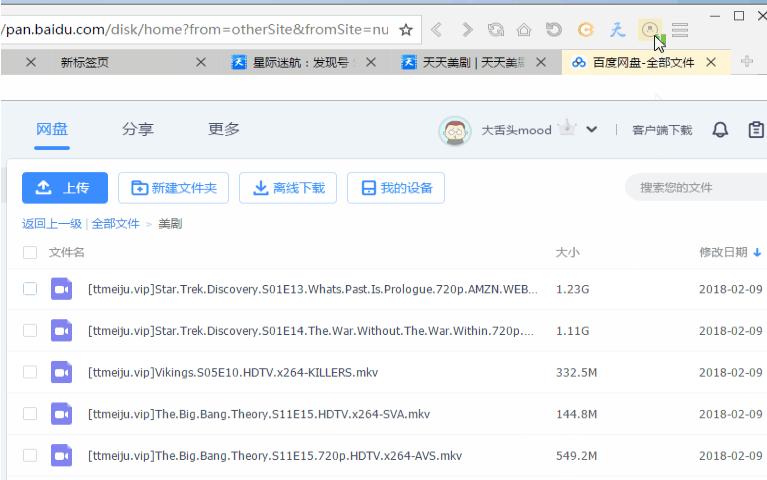The width and height of the screenshot is (767, 480).
Task: Go forward with browser forward arrow
Action: click(467, 30)
